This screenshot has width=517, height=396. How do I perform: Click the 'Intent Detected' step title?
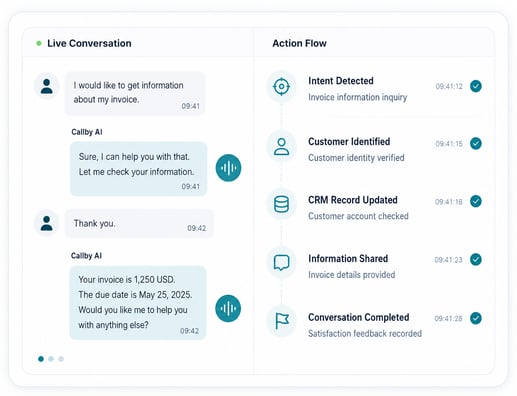pyautogui.click(x=341, y=81)
